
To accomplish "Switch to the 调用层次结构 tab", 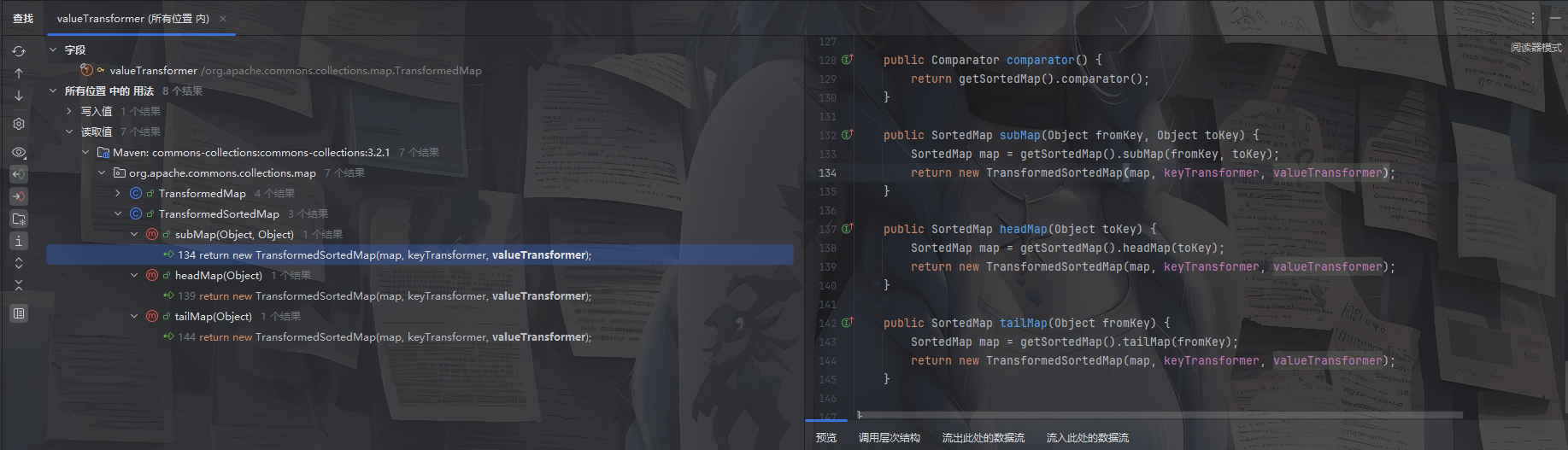I will coord(889,437).
